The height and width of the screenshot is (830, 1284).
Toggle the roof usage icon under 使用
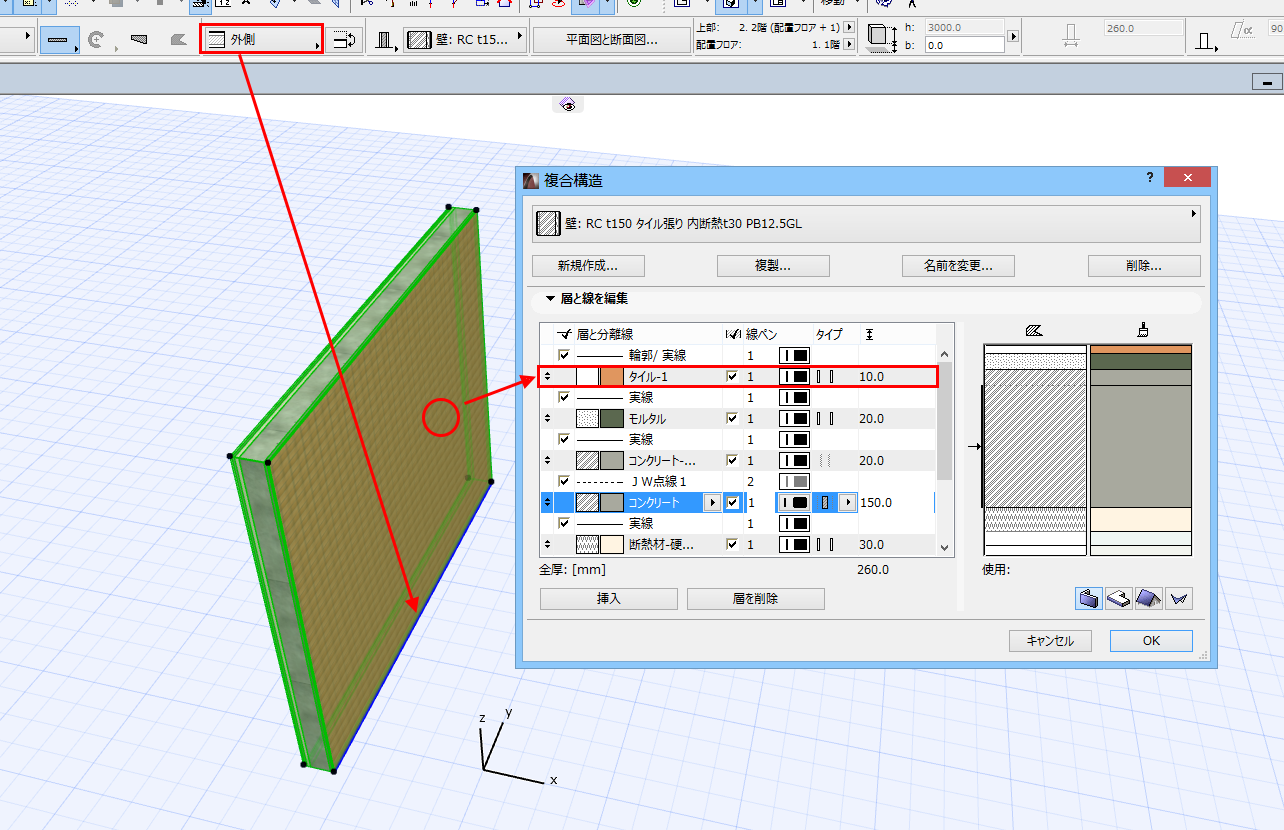point(1149,598)
